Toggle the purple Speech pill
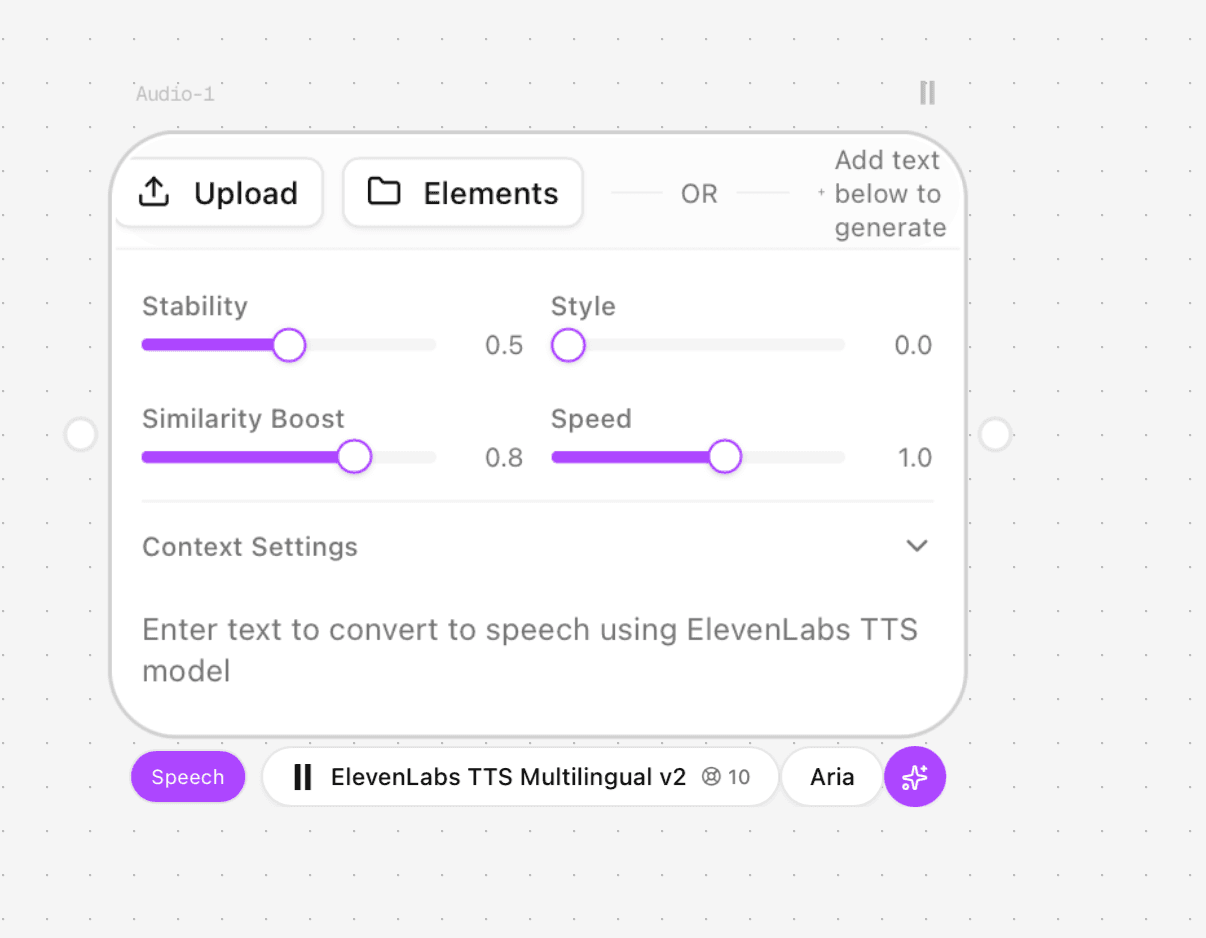Screen dimensions: 1206x938 [188, 777]
